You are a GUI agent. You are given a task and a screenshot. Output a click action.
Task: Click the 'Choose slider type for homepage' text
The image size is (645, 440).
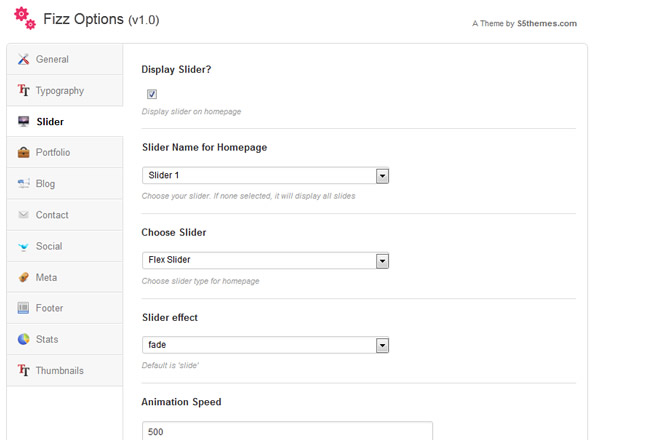200,281
